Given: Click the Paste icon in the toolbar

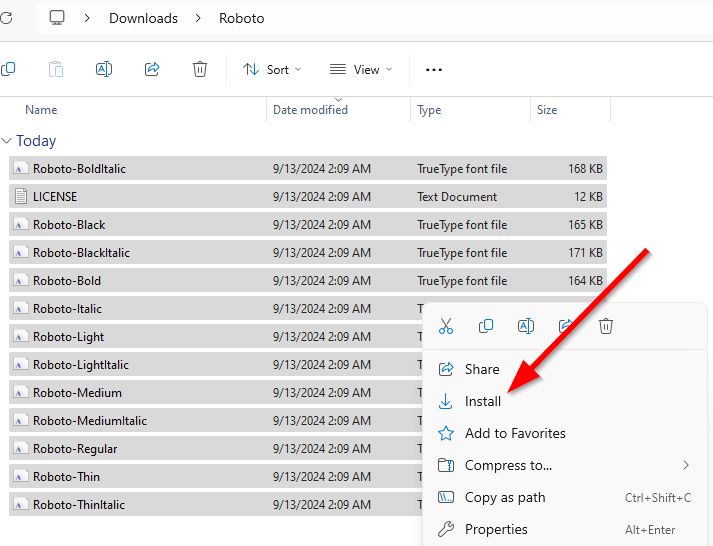Looking at the screenshot, I should point(56,69).
